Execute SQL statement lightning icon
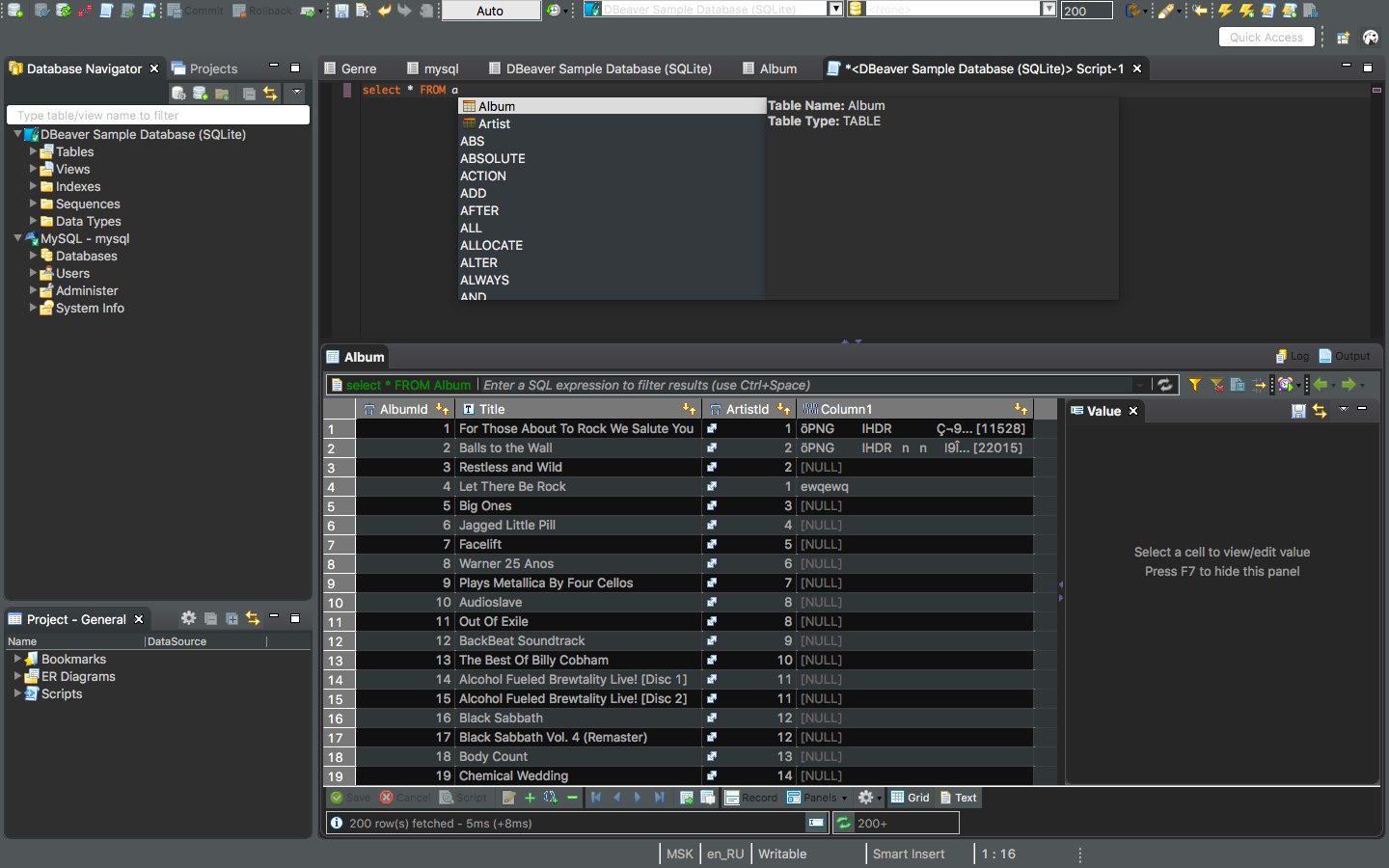Image resolution: width=1389 pixels, height=868 pixels. click(1225, 11)
